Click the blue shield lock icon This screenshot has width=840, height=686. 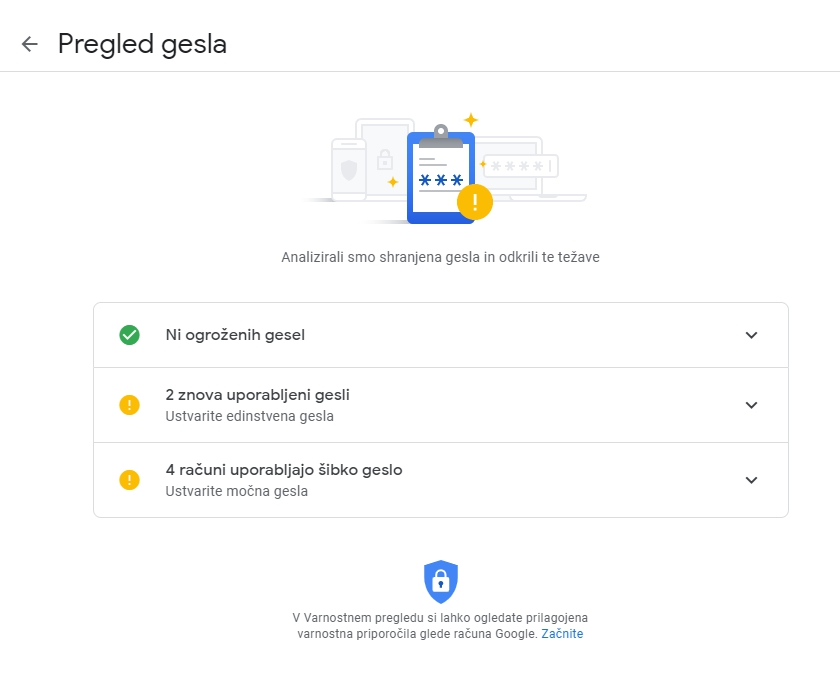tap(440, 581)
